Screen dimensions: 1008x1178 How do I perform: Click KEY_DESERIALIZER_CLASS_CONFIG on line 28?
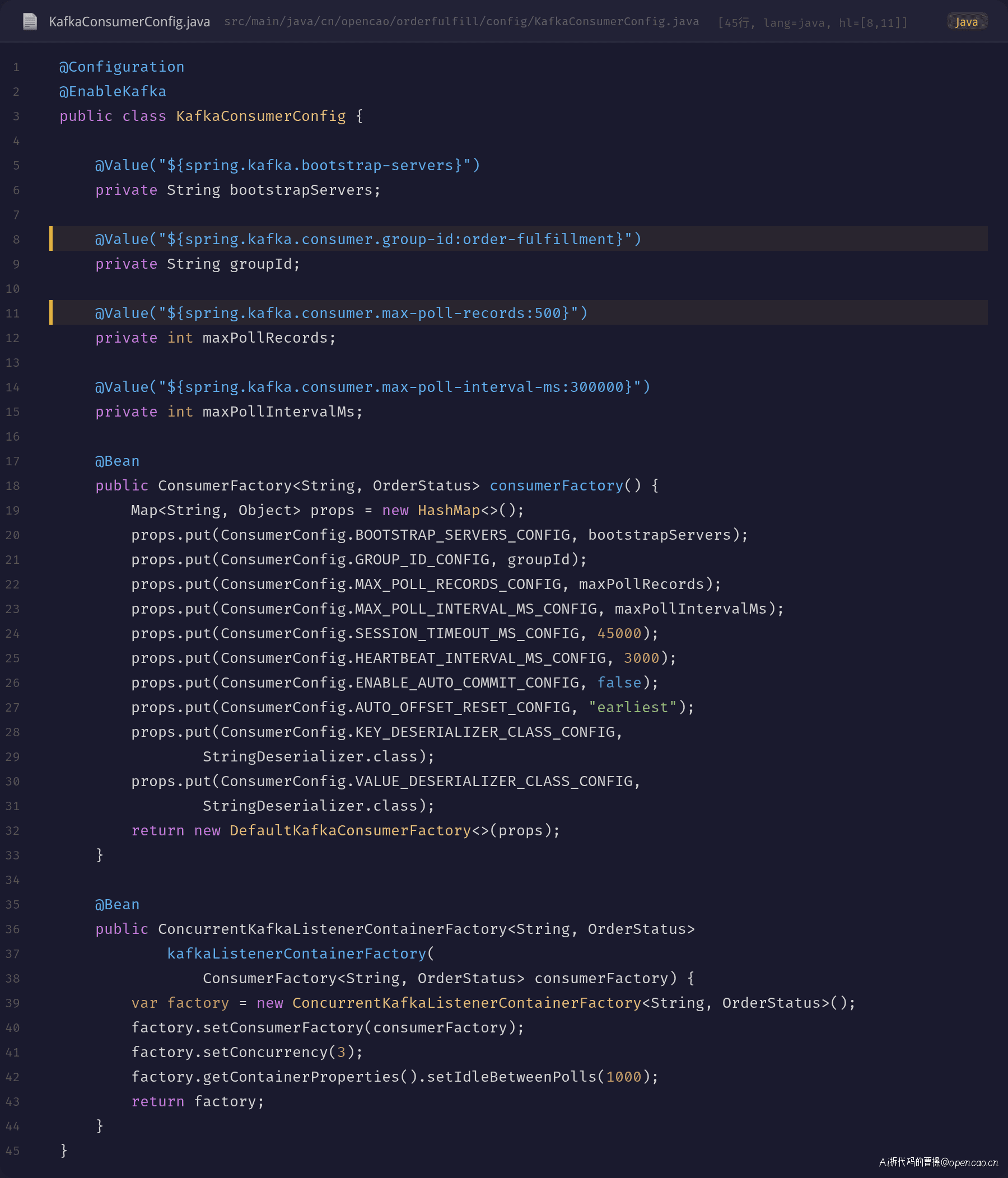tap(485, 732)
